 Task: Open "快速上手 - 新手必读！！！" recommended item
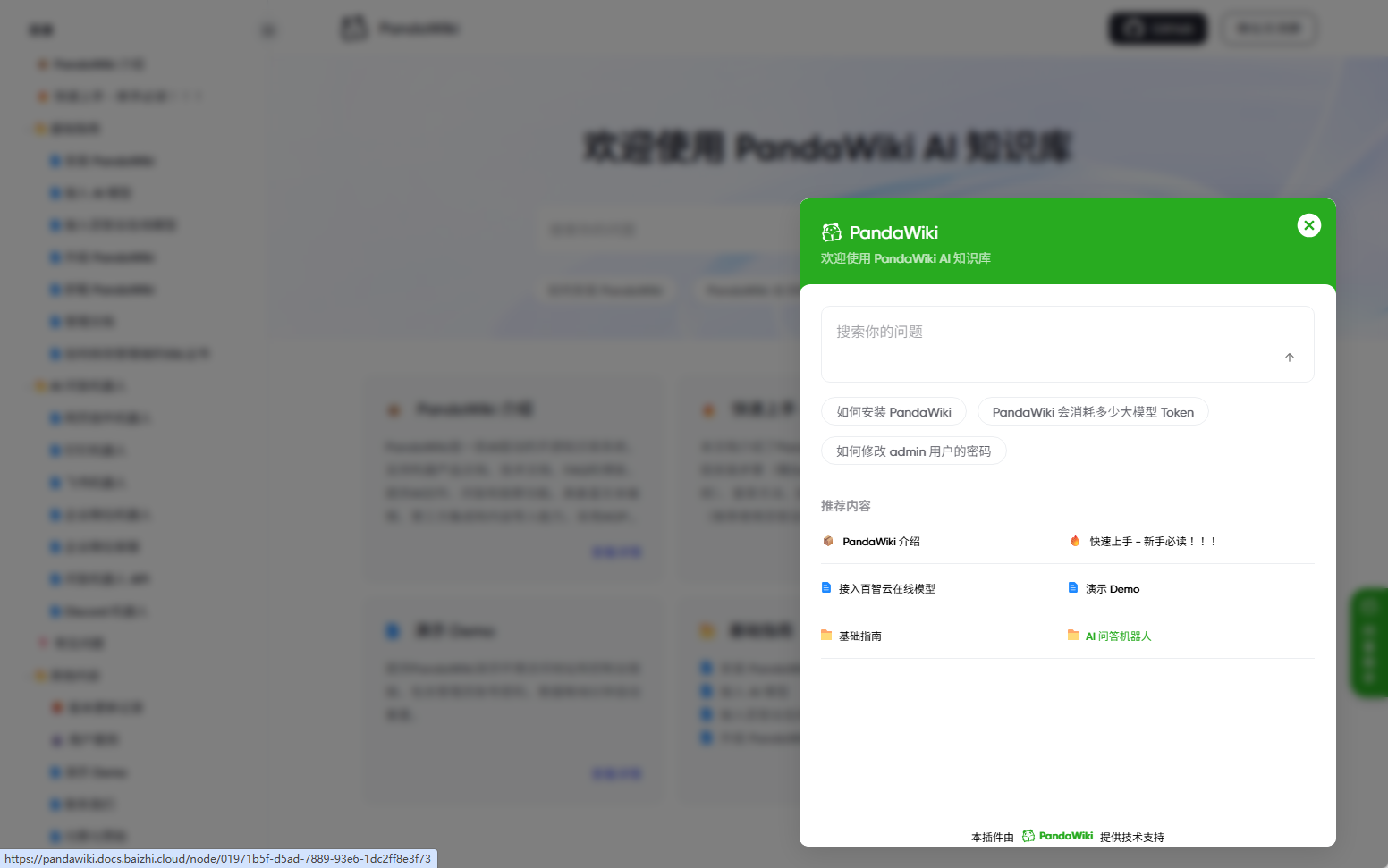[1152, 542]
